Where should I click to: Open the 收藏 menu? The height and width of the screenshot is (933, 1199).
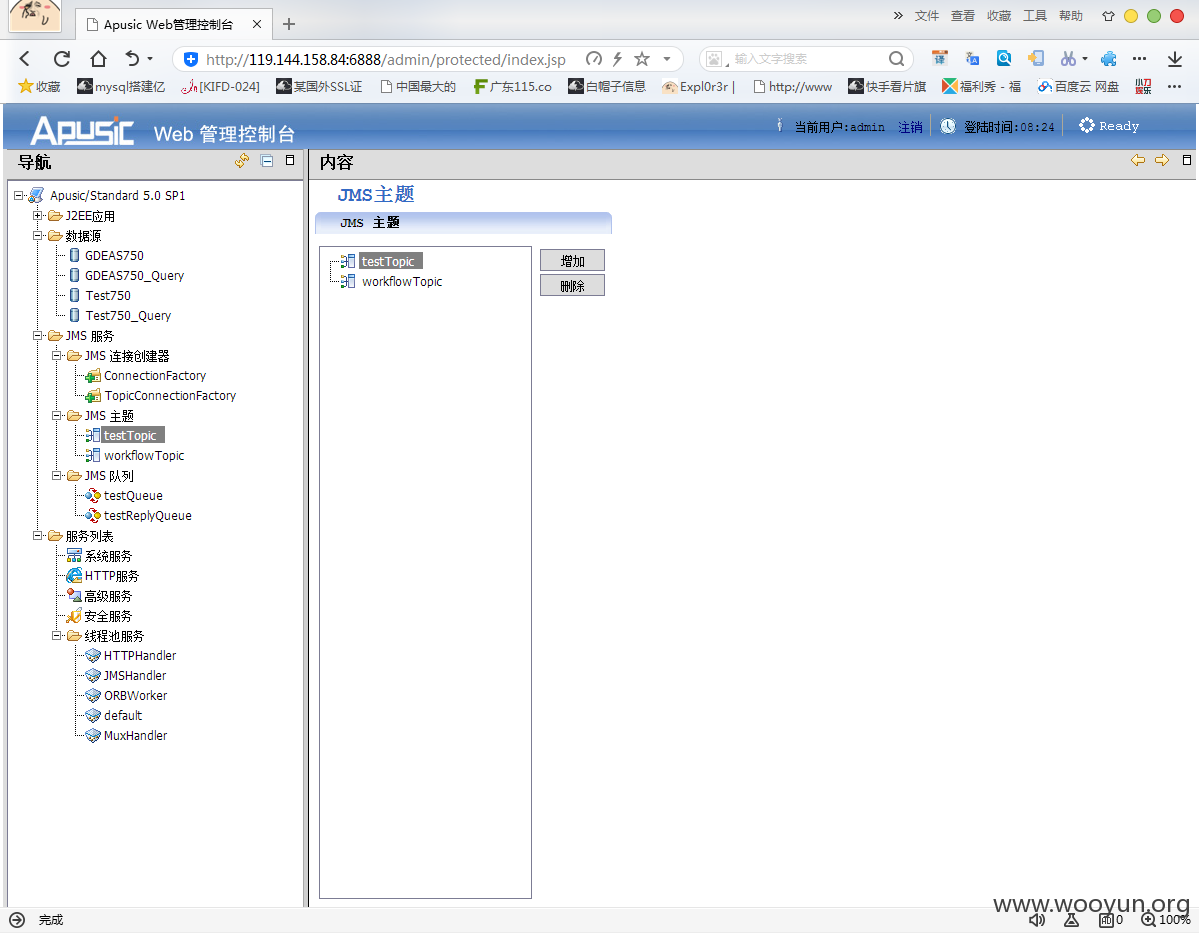click(999, 15)
